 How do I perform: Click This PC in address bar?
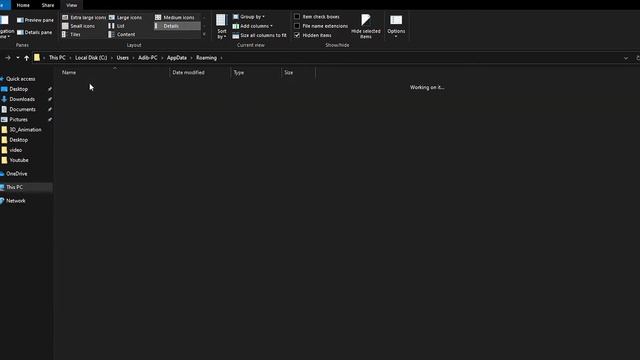(x=57, y=58)
